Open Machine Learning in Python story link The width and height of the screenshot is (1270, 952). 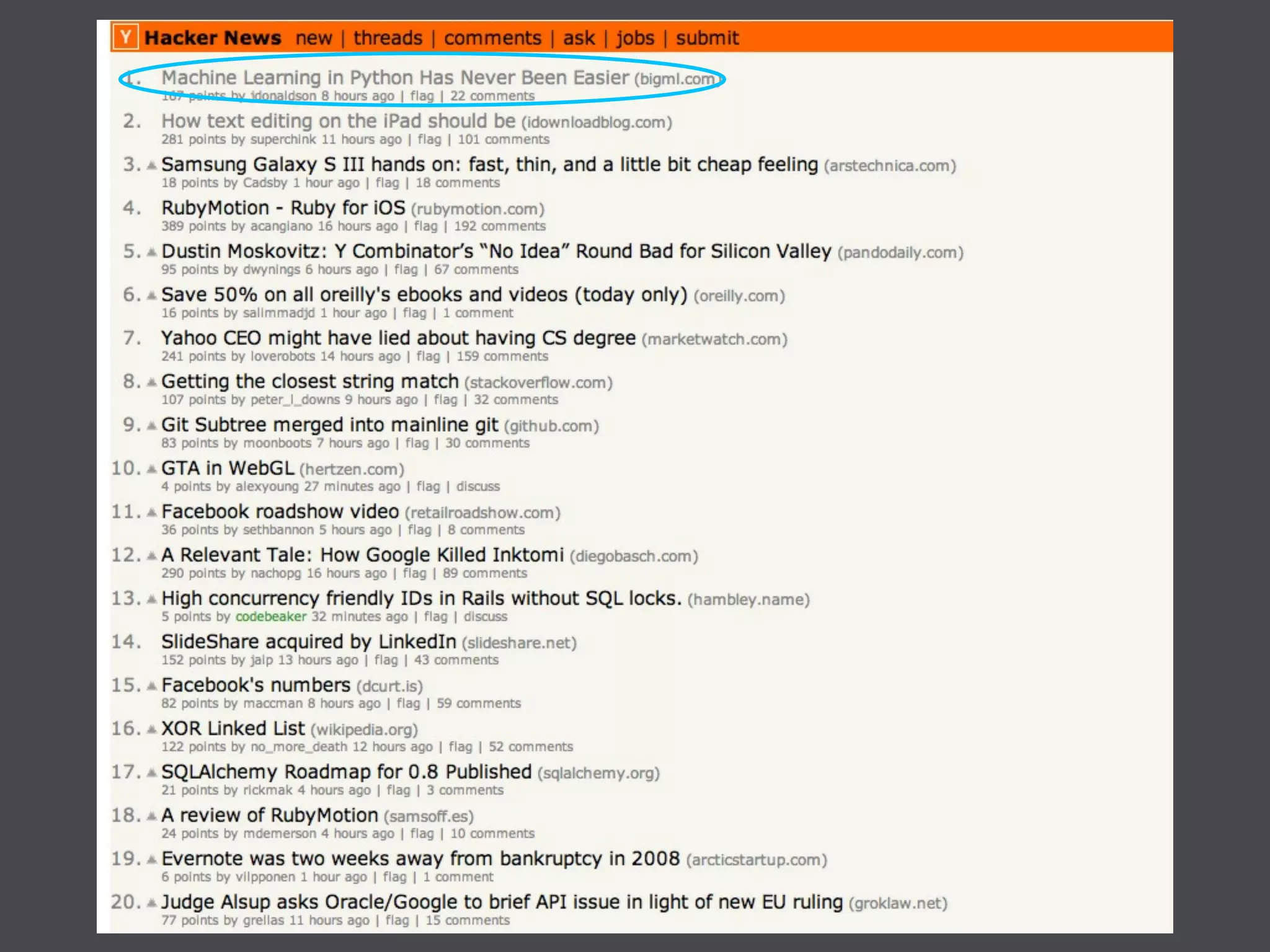coord(395,77)
